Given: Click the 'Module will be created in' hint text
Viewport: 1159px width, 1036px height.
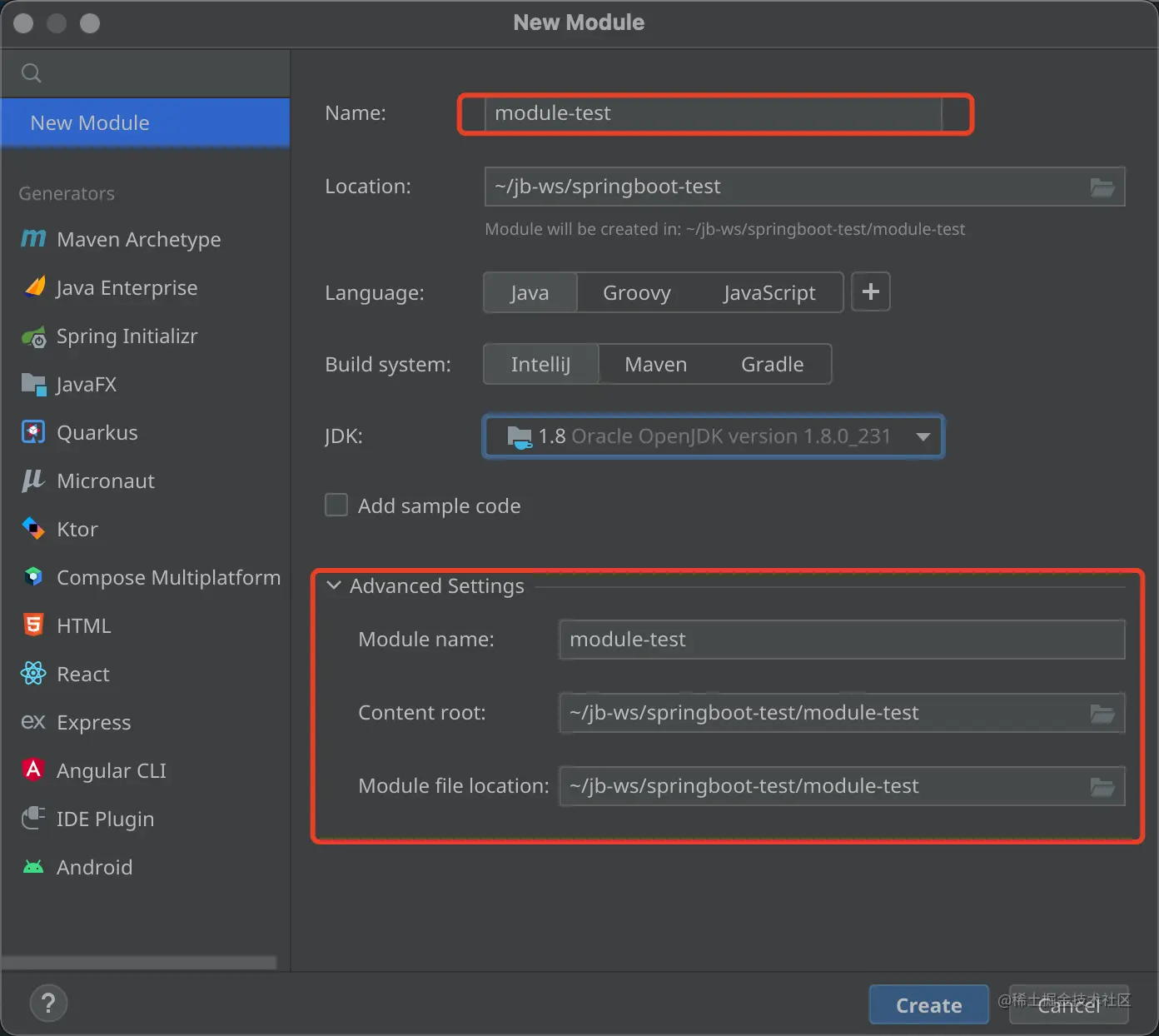Looking at the screenshot, I should tap(725, 229).
